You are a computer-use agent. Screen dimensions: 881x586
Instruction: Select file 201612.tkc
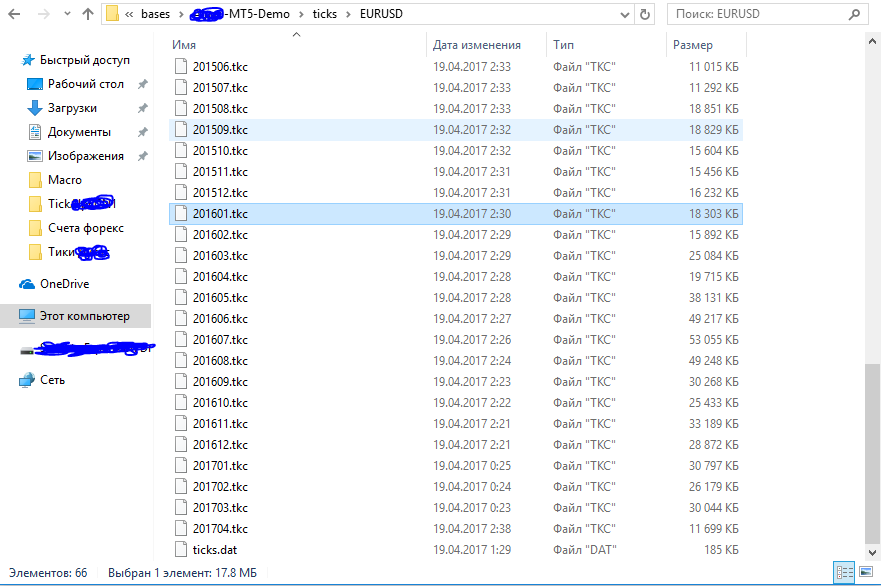coord(456,445)
